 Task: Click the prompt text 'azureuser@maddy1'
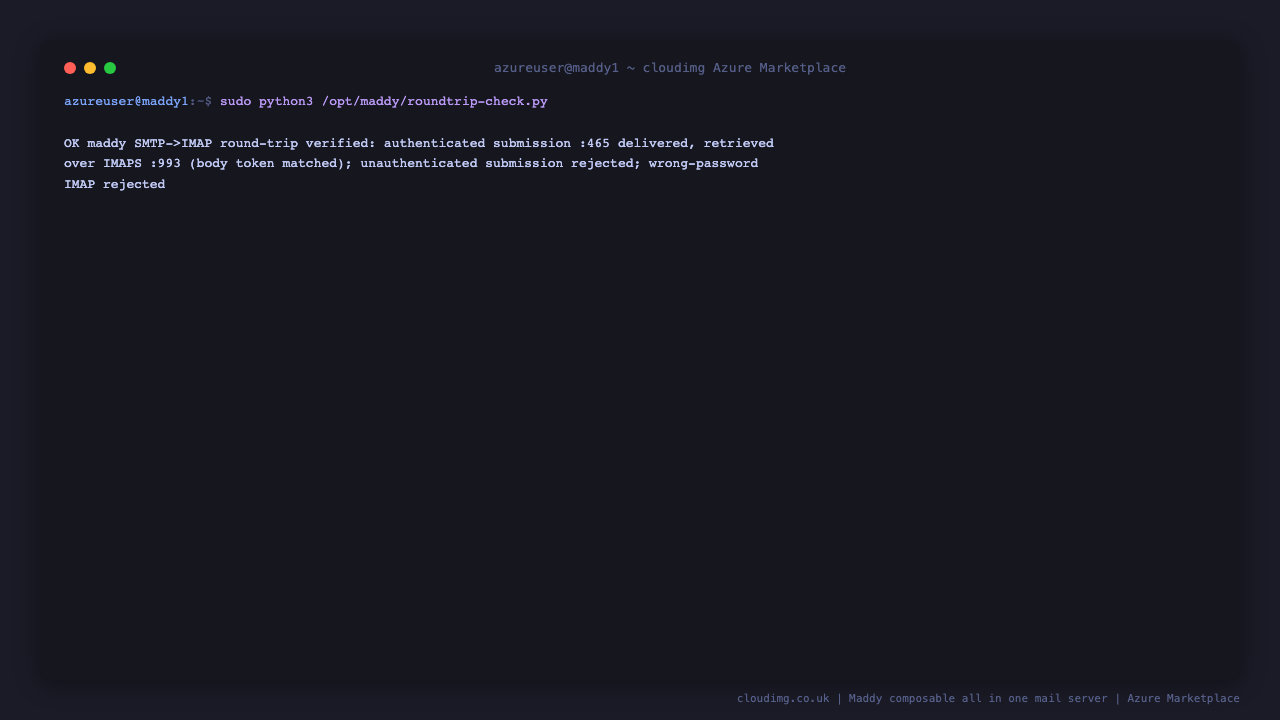[126, 102]
